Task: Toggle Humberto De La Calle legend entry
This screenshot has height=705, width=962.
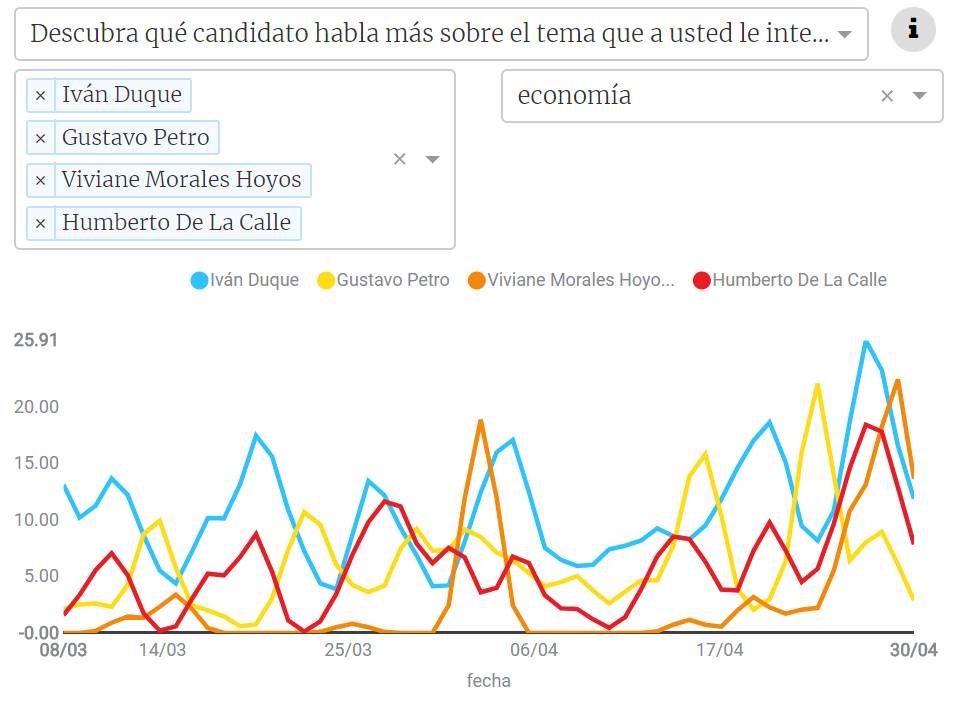Action: (x=798, y=280)
